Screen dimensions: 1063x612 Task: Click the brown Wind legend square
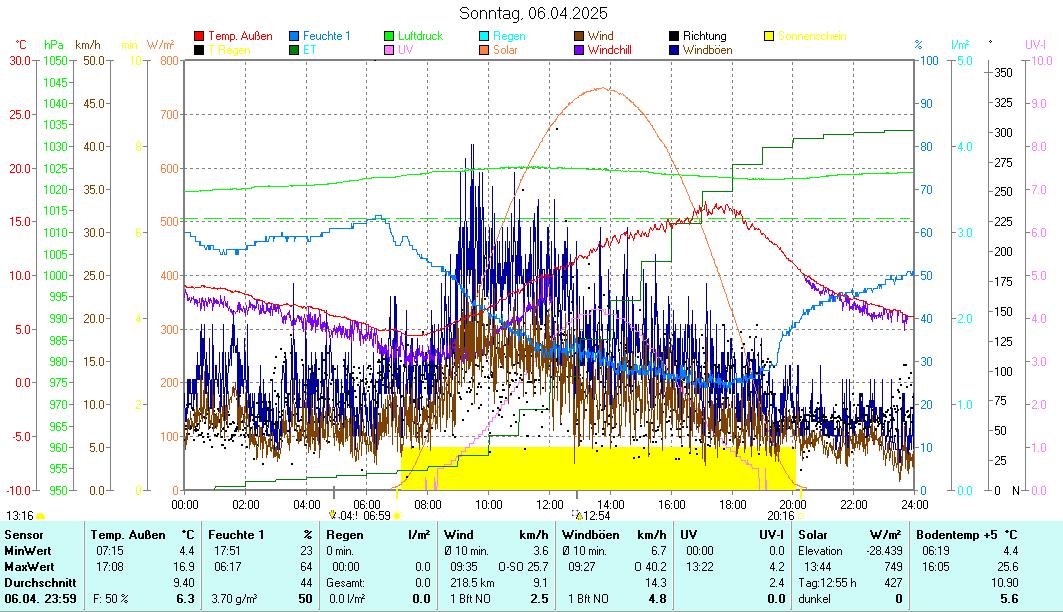point(580,37)
